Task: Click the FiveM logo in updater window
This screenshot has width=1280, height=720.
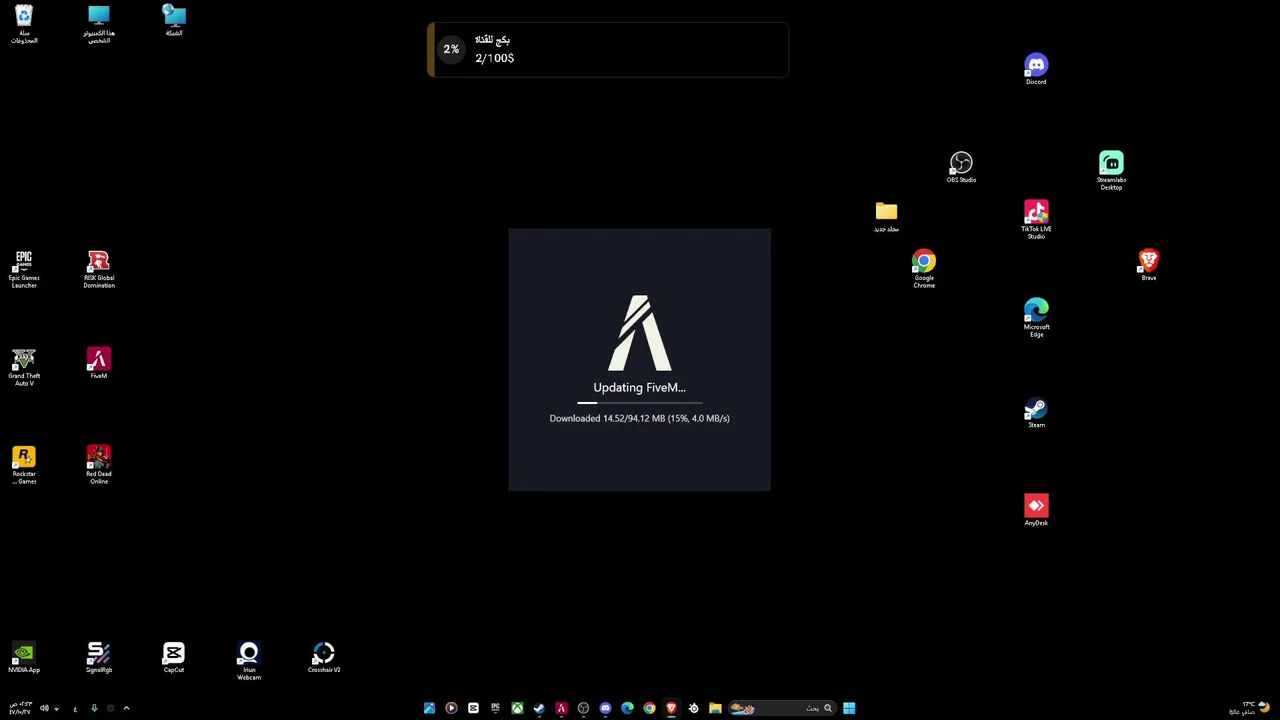Action: coord(639,332)
